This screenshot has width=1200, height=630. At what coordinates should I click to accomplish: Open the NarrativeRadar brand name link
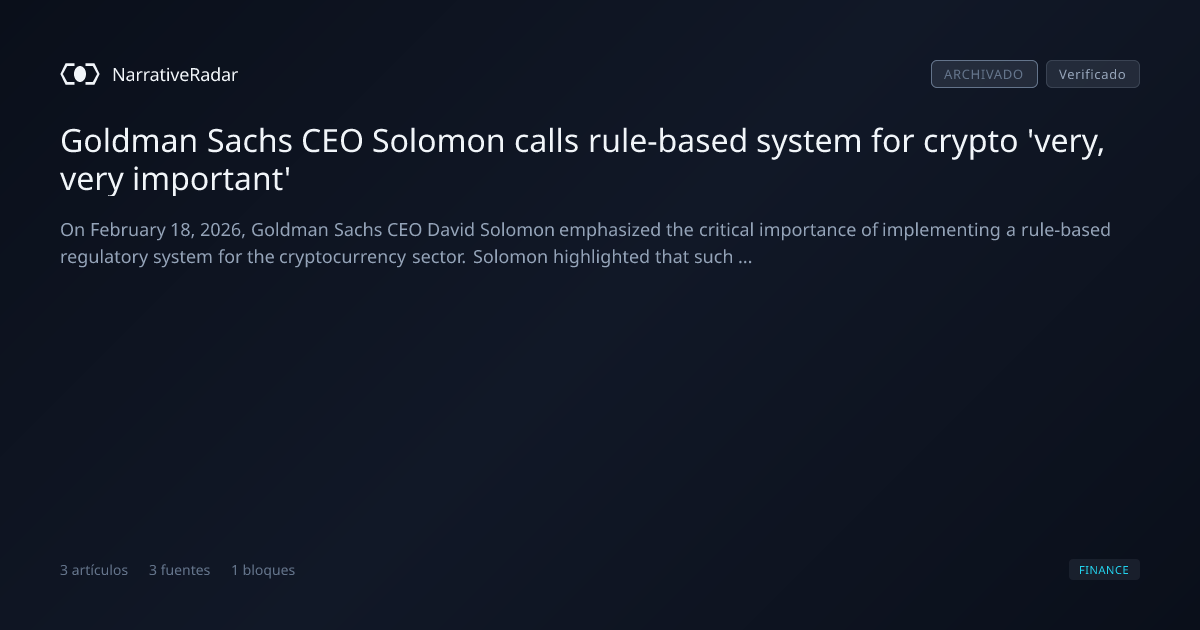[x=175, y=74]
